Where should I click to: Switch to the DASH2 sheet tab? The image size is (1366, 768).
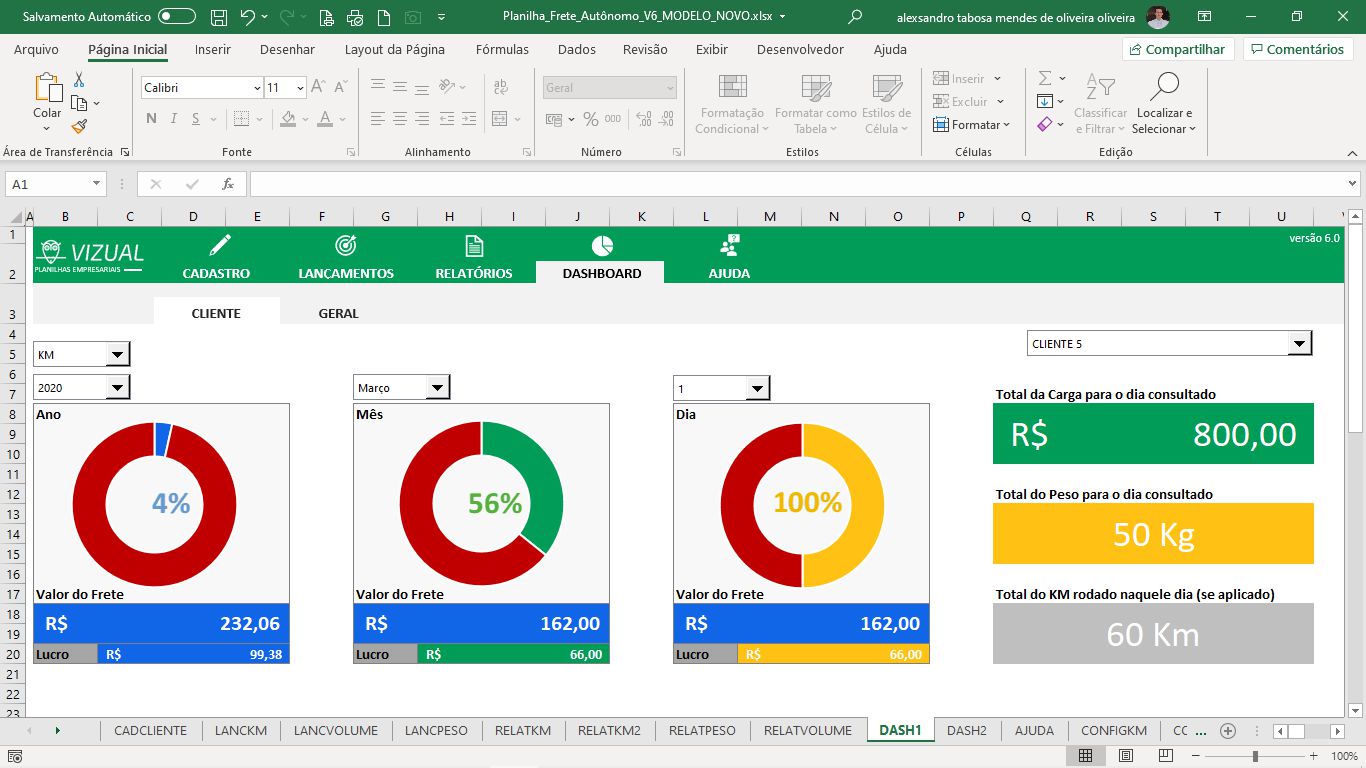[966, 730]
